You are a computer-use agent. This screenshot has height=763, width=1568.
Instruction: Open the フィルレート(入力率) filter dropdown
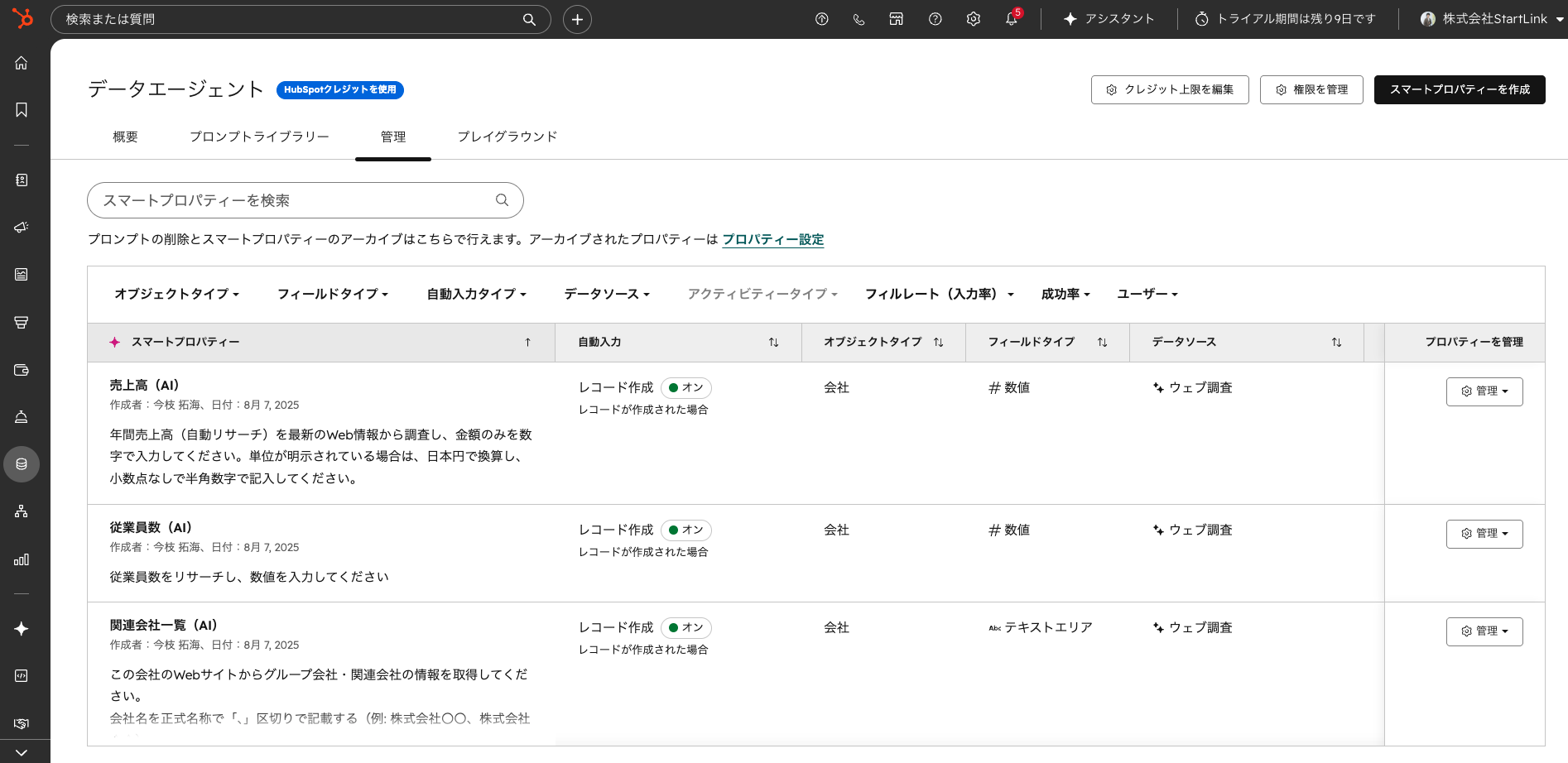[x=939, y=294]
